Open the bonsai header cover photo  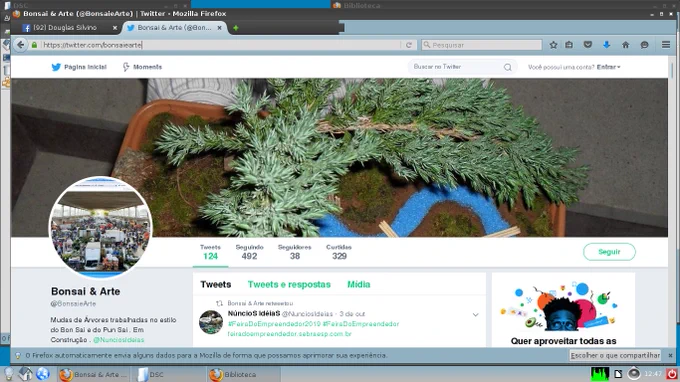click(x=340, y=157)
